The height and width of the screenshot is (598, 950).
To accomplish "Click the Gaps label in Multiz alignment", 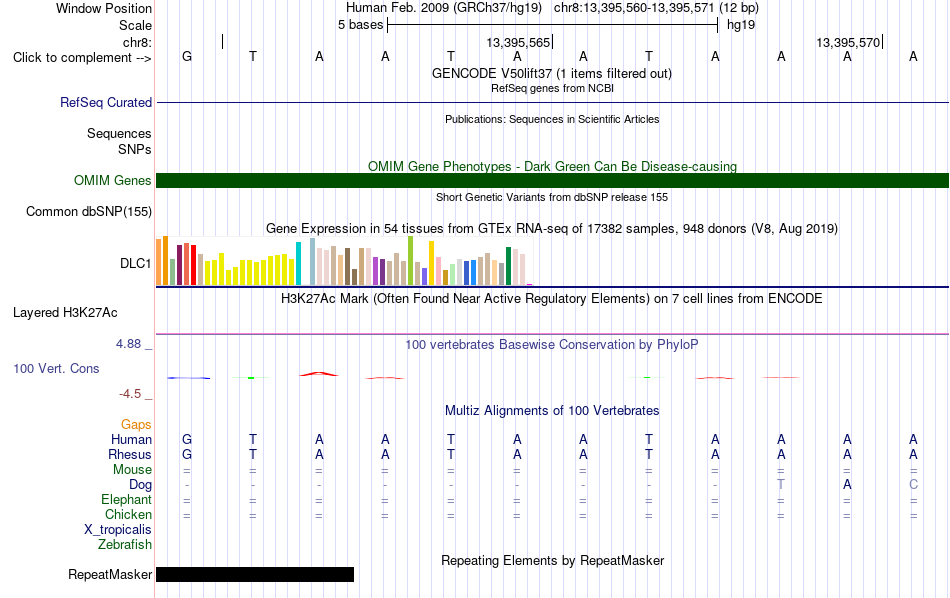I will 136,425.
